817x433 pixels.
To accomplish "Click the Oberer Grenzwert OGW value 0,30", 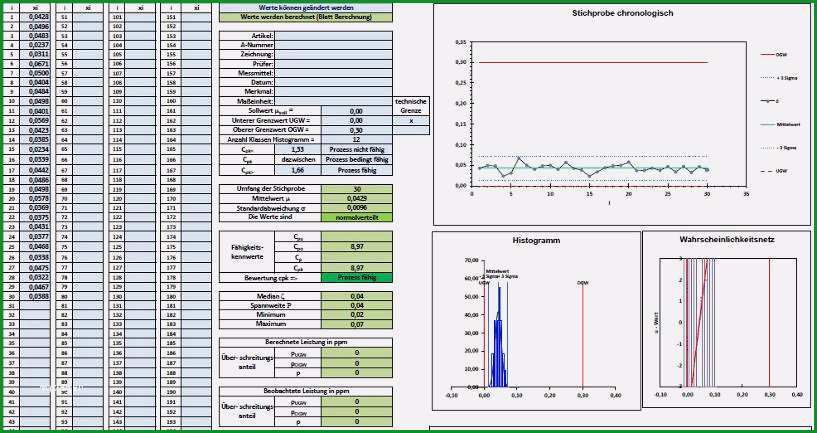I will 357,130.
